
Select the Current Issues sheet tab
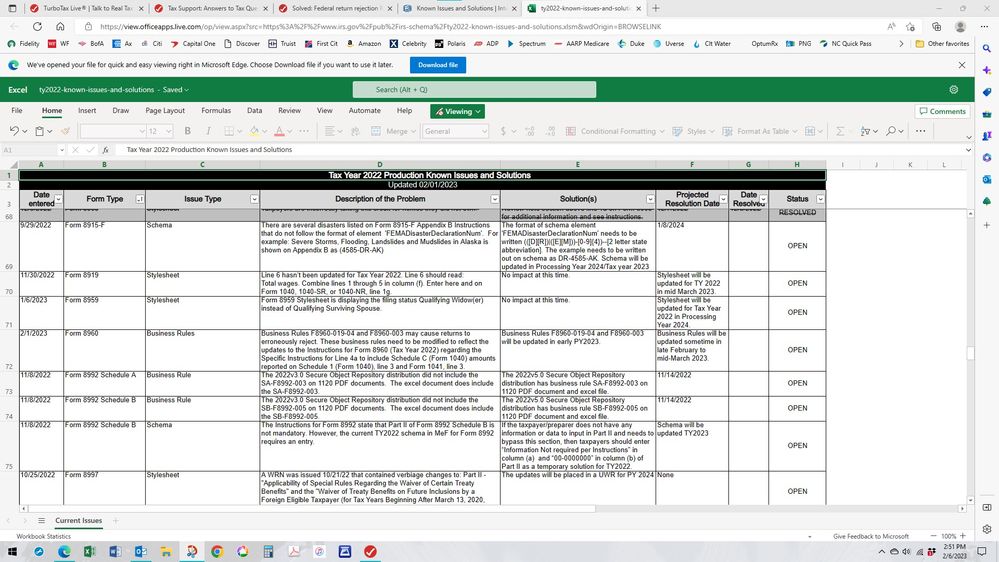pos(78,521)
